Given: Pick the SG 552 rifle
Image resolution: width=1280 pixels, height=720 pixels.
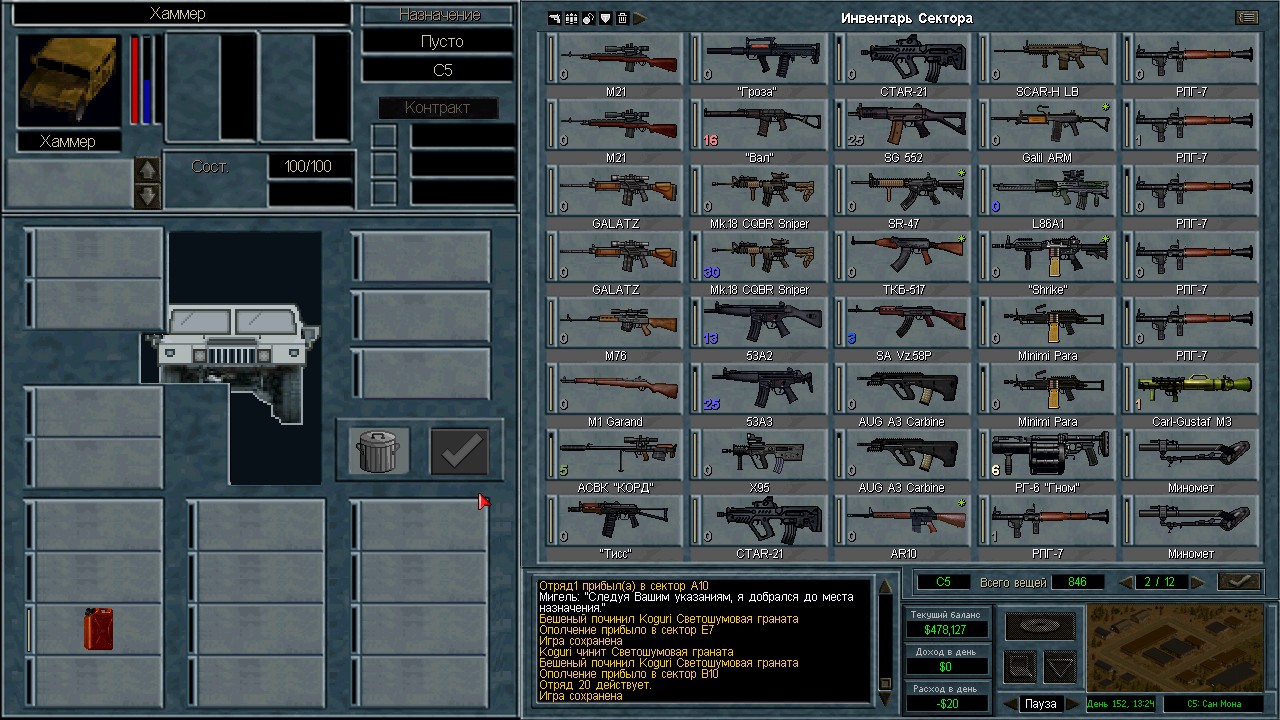Looking at the screenshot, I should (907, 125).
